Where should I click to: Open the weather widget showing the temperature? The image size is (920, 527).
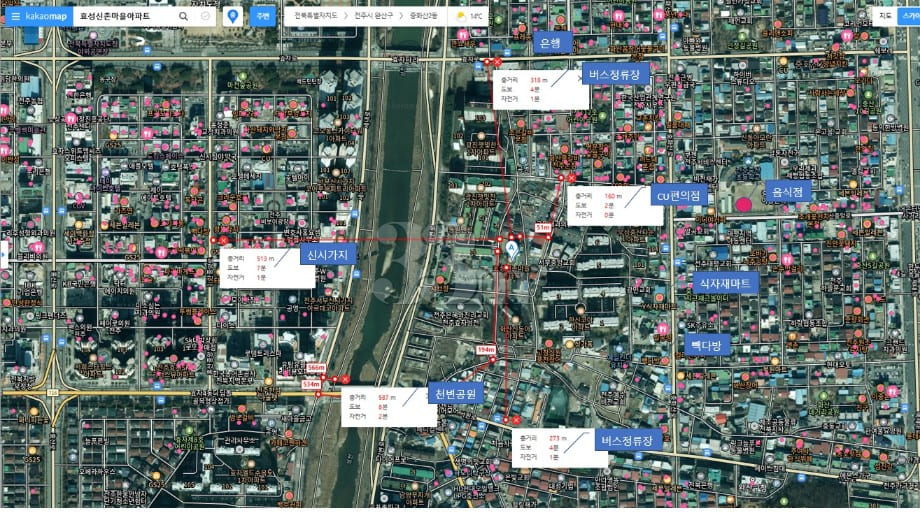469,16
